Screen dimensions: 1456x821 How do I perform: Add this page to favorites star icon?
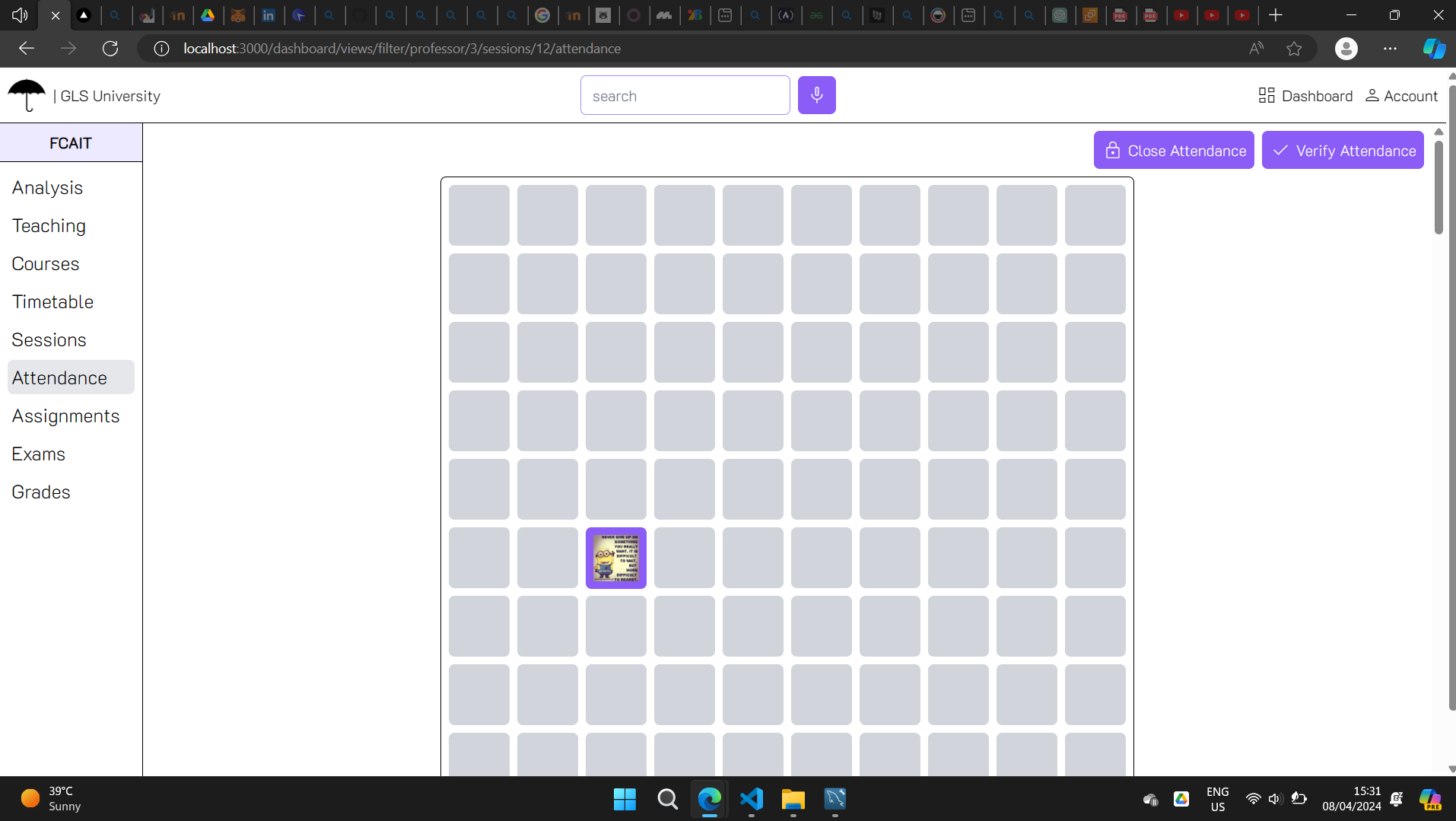pos(1294,49)
